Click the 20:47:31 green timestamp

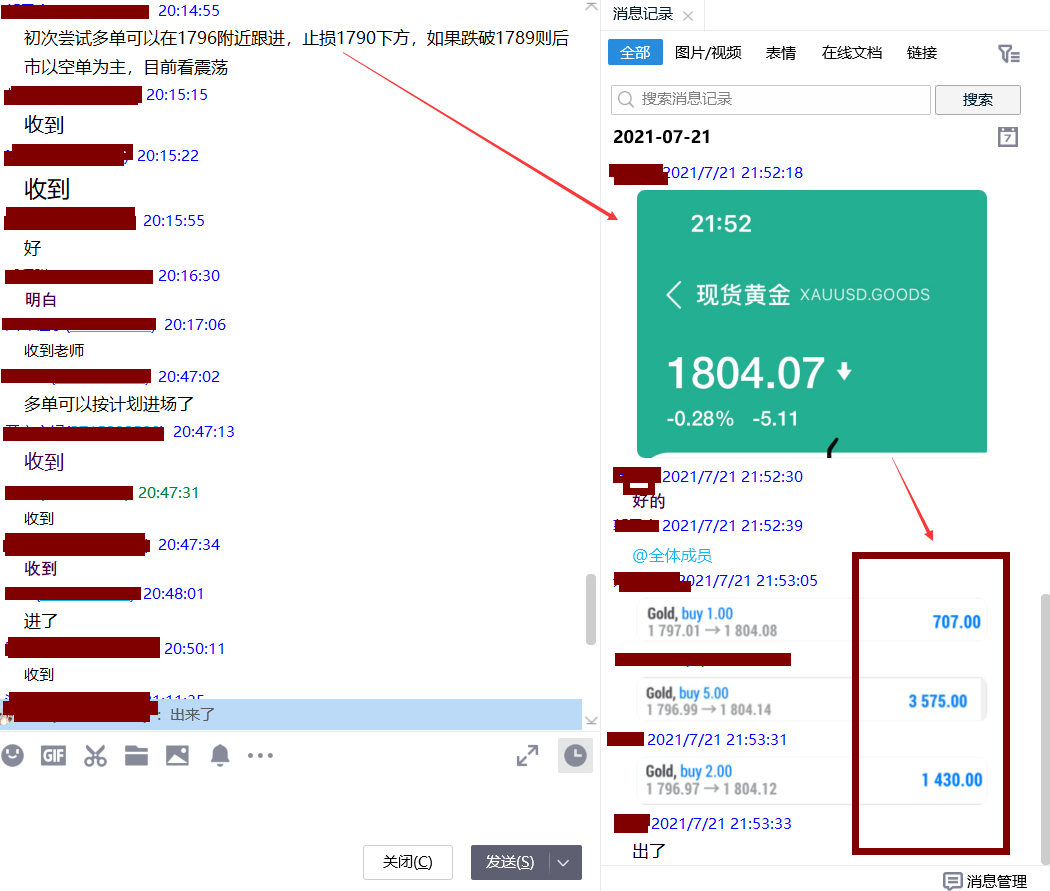click(169, 493)
